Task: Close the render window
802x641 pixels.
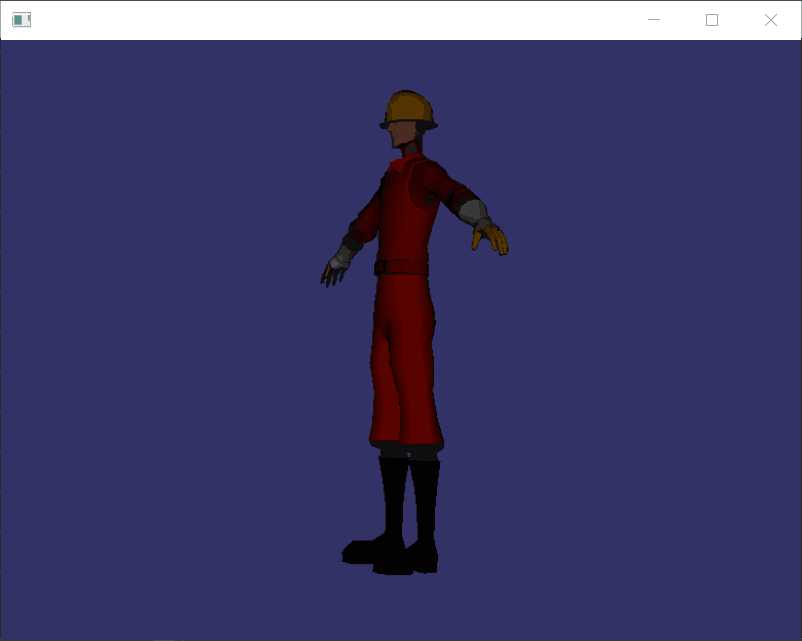Action: pos(771,20)
